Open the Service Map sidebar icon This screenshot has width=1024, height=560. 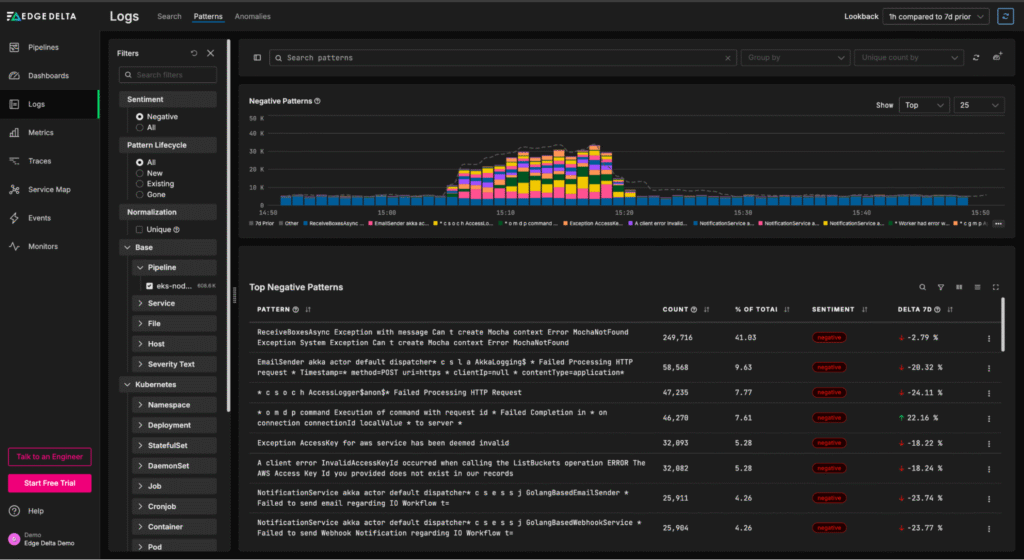[x=16, y=189]
